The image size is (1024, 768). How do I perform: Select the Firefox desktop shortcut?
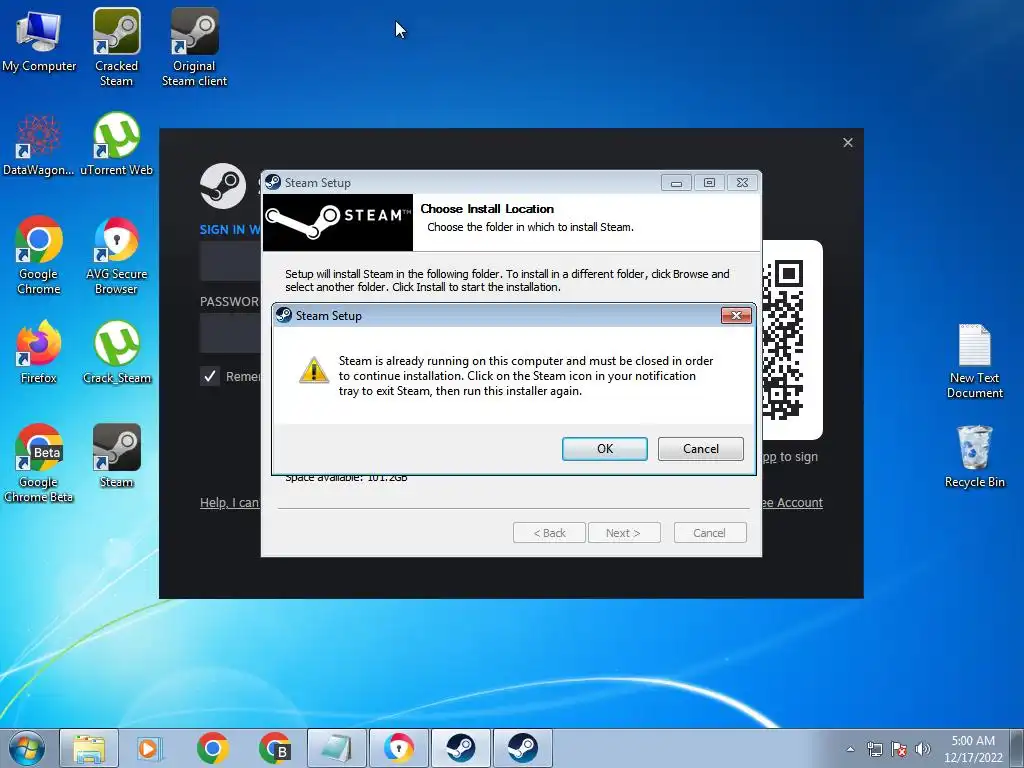[39, 352]
